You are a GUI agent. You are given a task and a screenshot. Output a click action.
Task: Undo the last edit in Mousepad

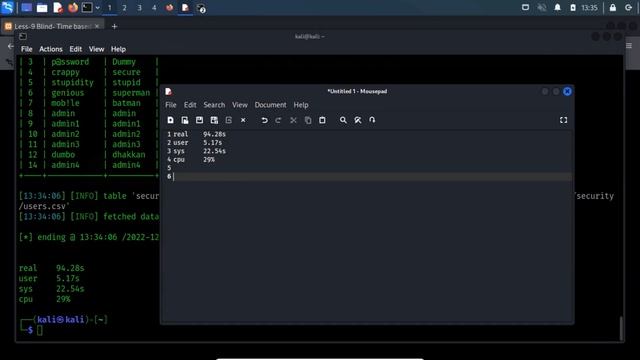[x=264, y=120]
